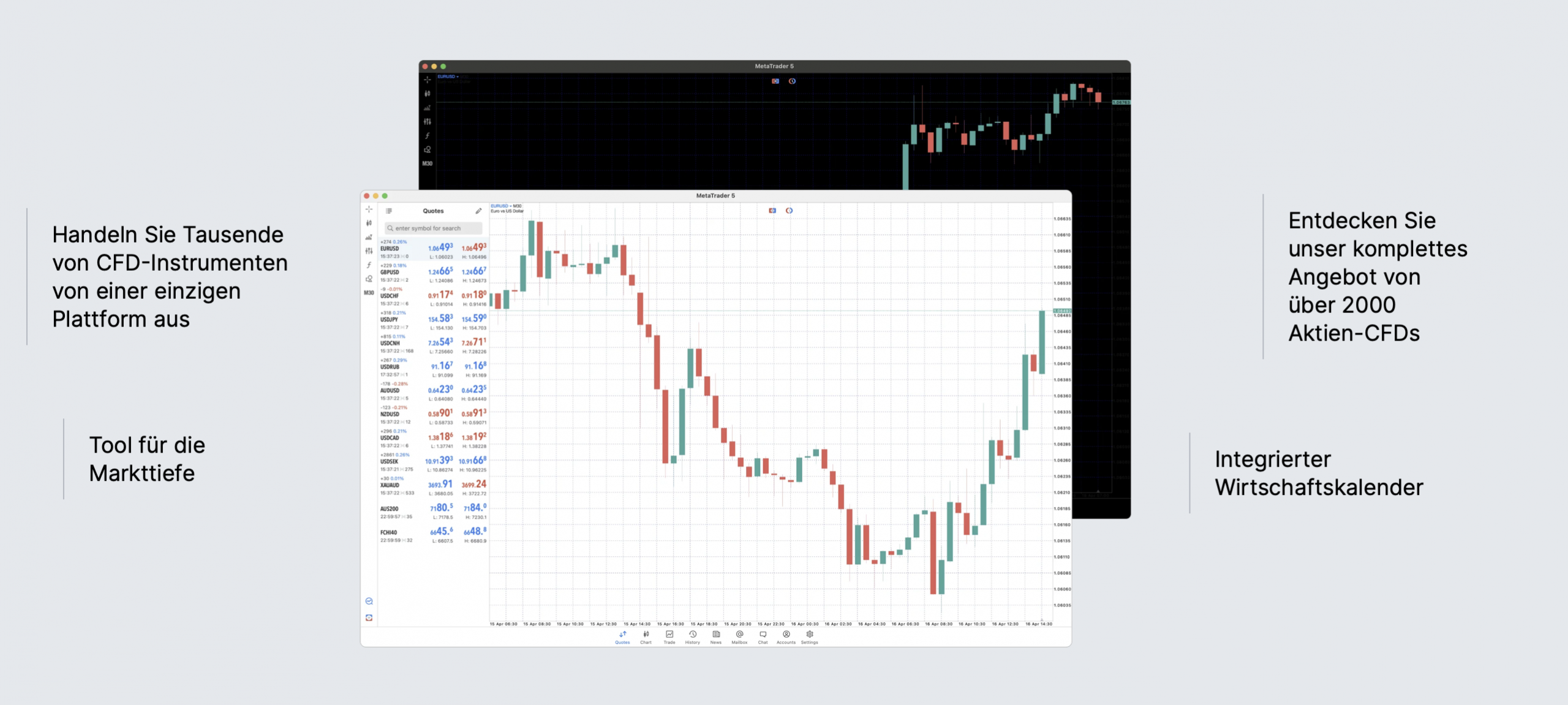Viewport: 1568px width, 705px height.
Task: Open the Trade tab
Action: 669,637
